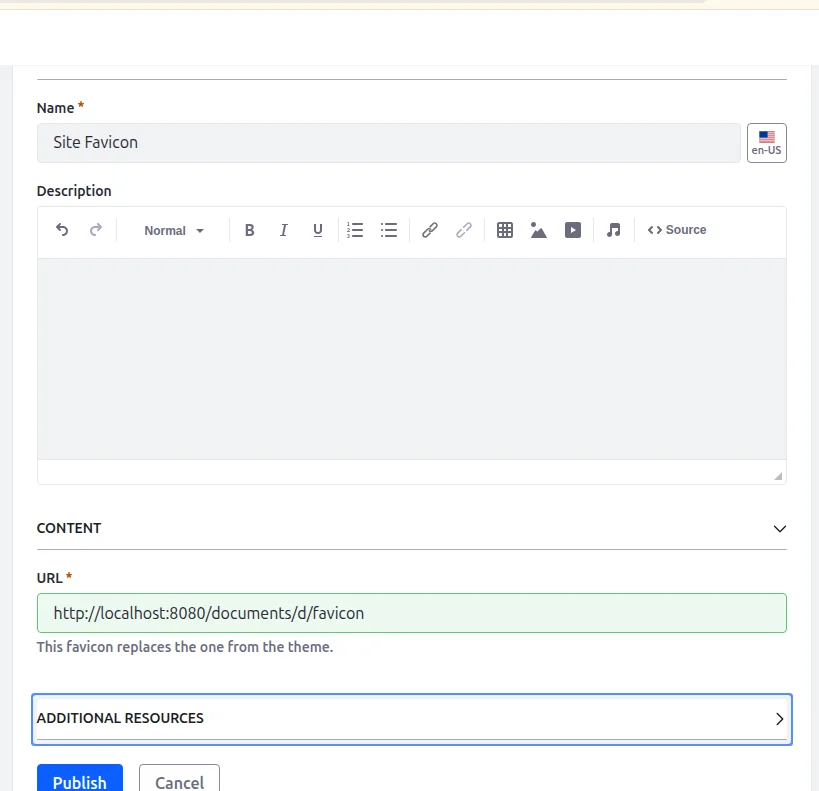The image size is (819, 791).
Task: Click inside the URL input field
Action: 411,613
